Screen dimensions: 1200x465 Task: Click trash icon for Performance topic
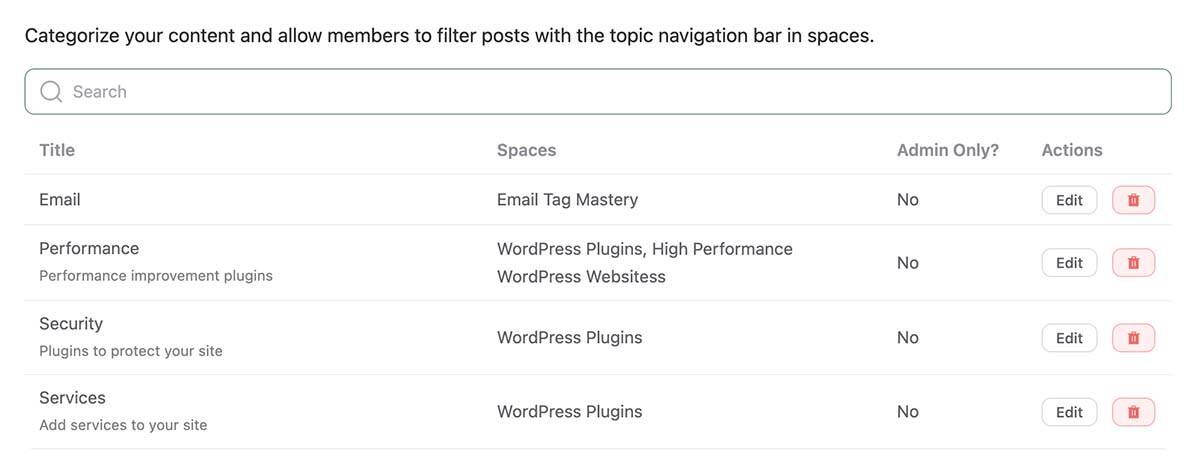pyautogui.click(x=1133, y=263)
